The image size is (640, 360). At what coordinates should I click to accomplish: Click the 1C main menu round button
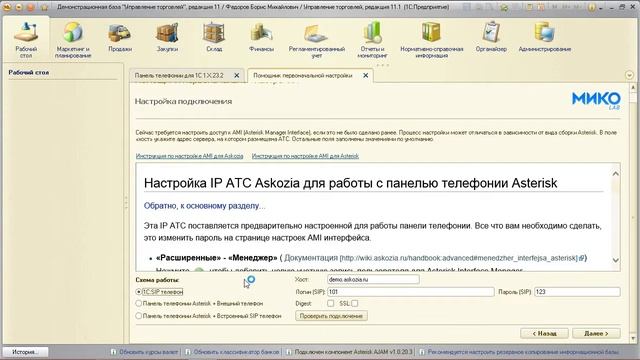pos(7,7)
